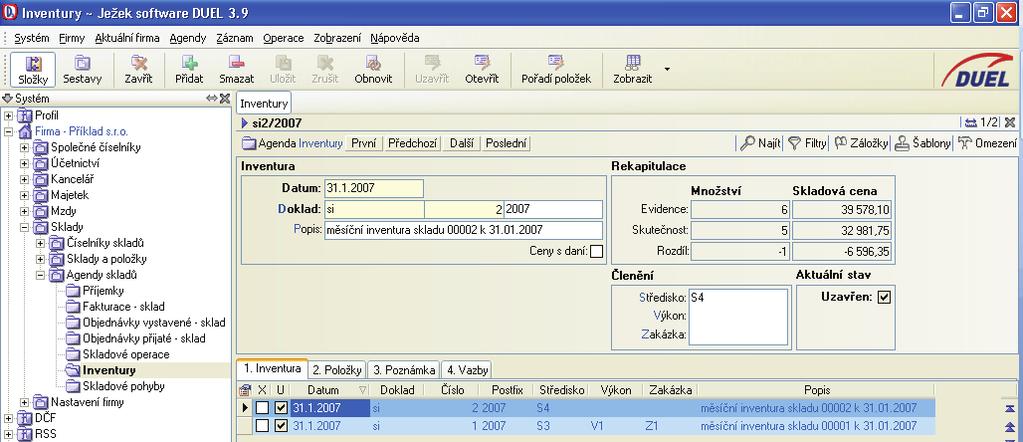Image resolution: width=1023 pixels, height=442 pixels.
Task: Click the panel width arrows beside Systém
Action: (211, 99)
